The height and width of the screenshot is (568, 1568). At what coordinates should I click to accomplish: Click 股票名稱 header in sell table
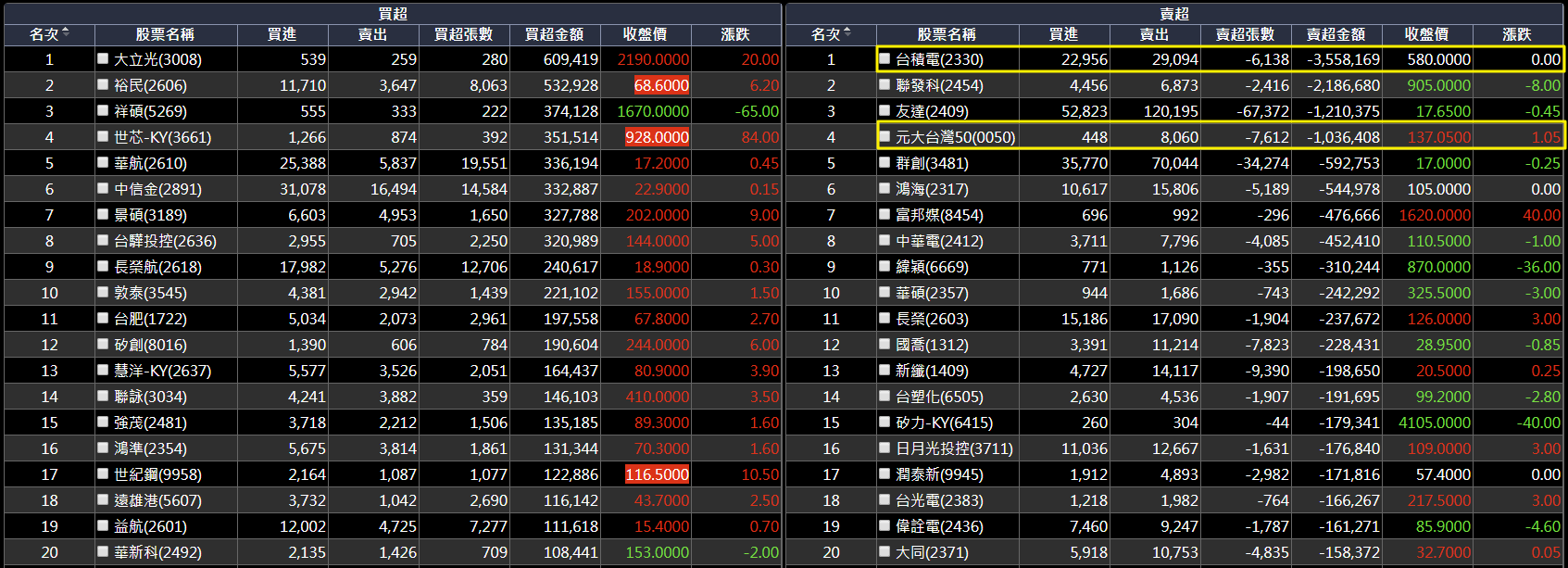[947, 34]
